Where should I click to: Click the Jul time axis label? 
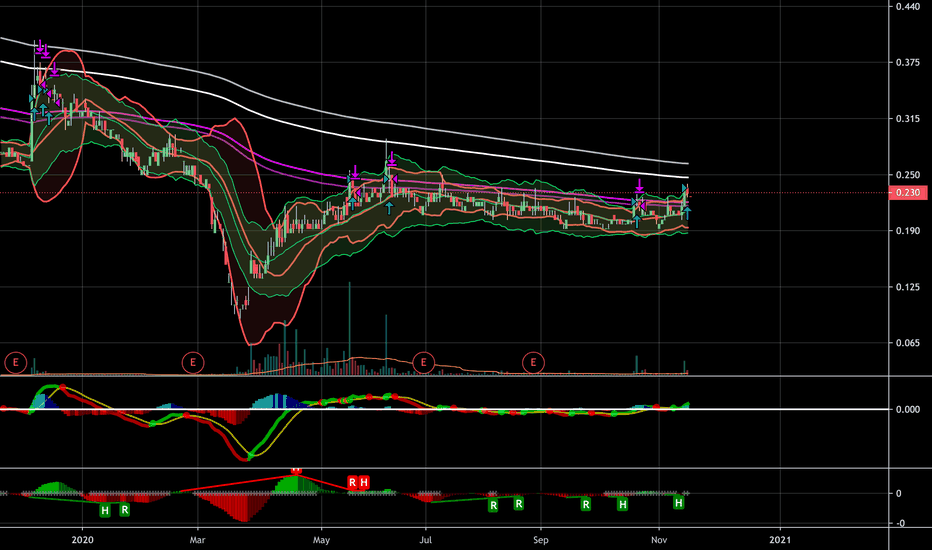(425, 540)
